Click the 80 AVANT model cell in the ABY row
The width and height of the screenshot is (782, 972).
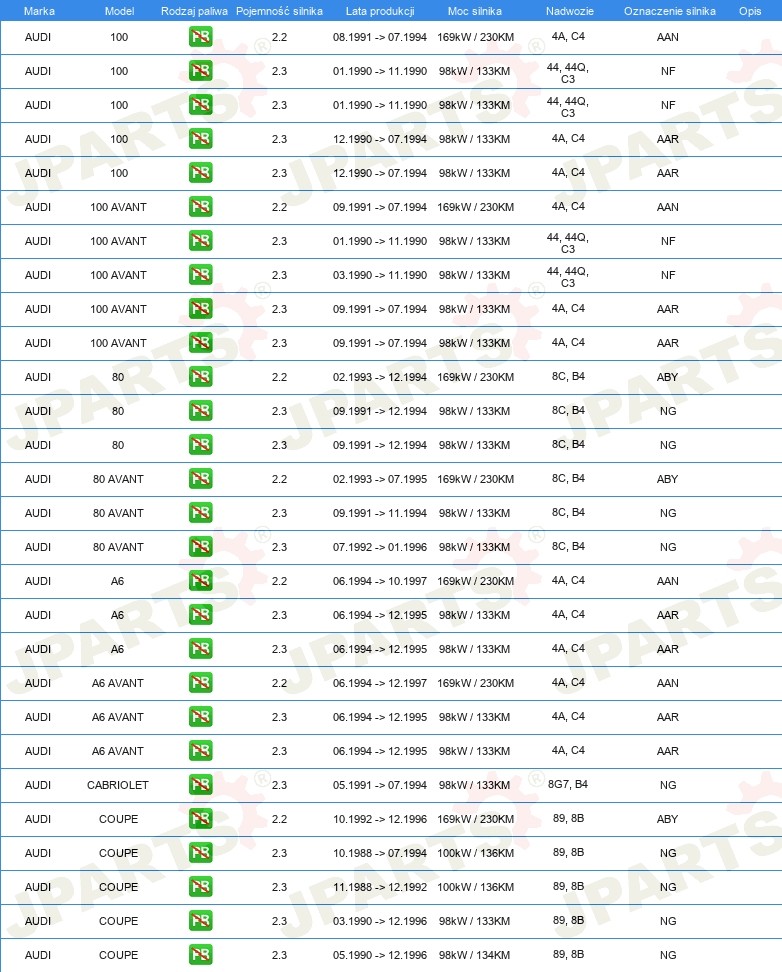point(118,479)
